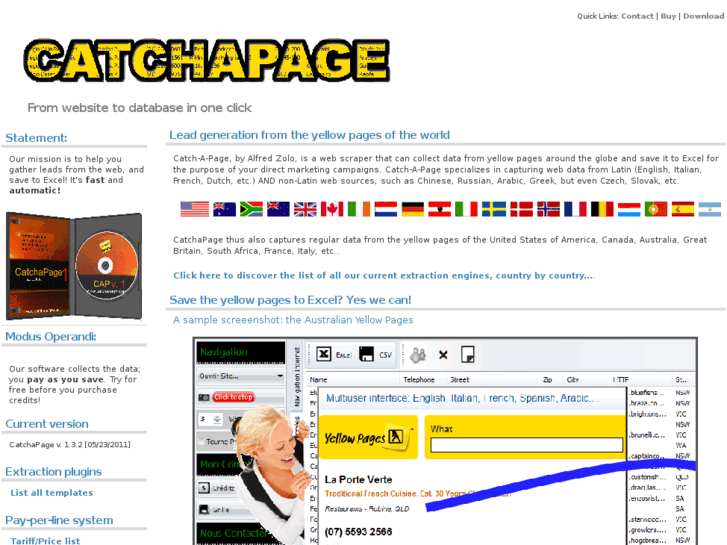Choose the South African flag

pos(251,209)
